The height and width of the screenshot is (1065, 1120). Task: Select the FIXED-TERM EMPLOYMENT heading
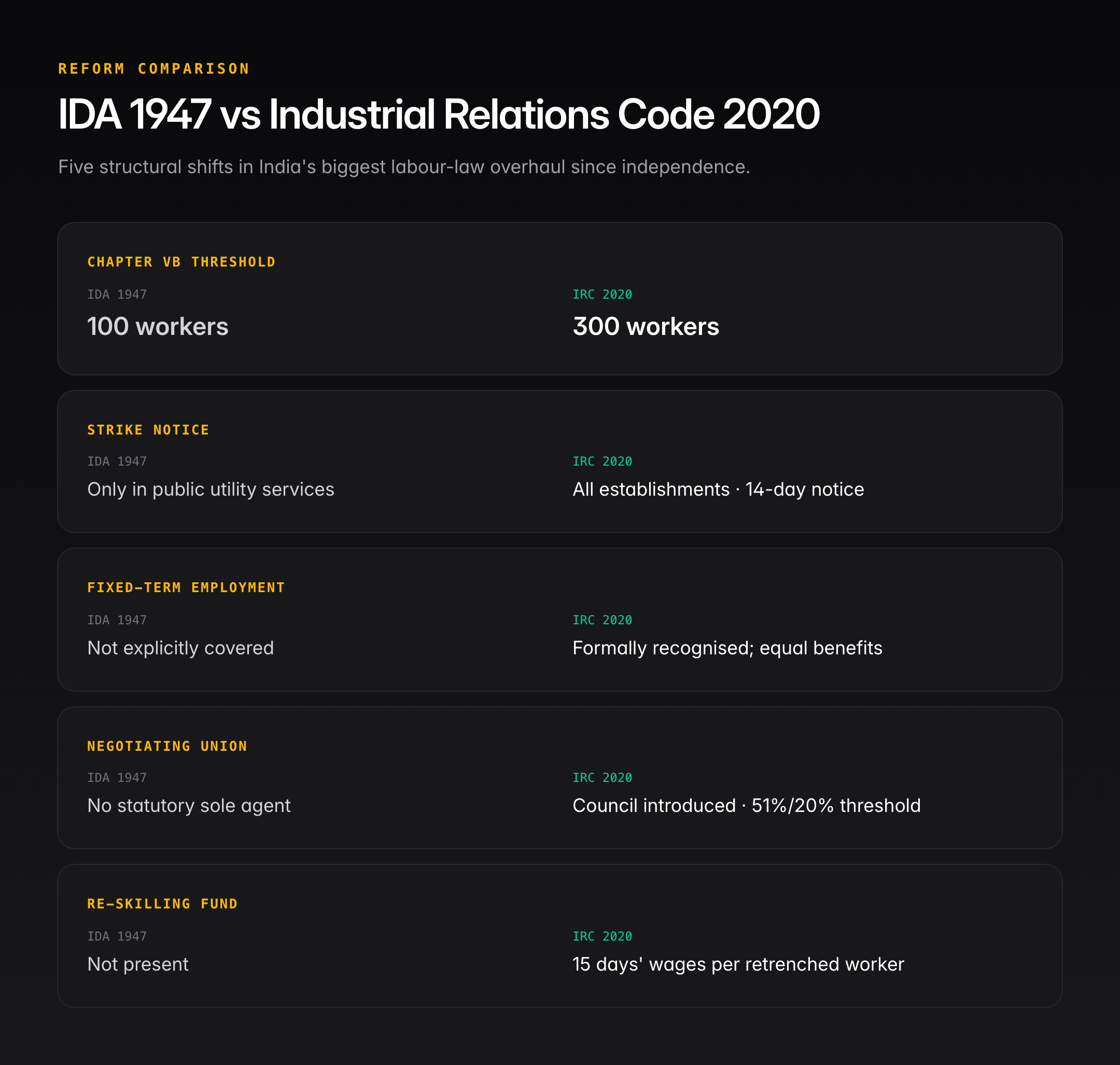click(x=186, y=587)
